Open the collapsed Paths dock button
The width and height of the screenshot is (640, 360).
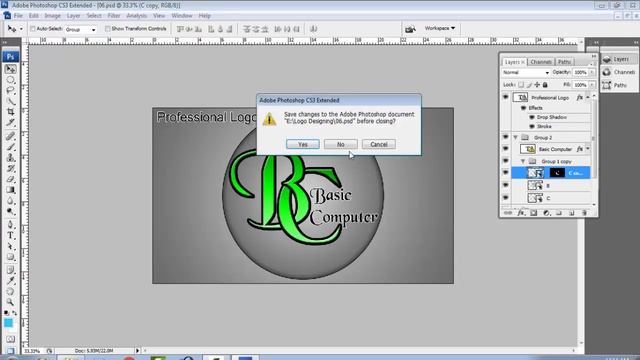[x=619, y=85]
